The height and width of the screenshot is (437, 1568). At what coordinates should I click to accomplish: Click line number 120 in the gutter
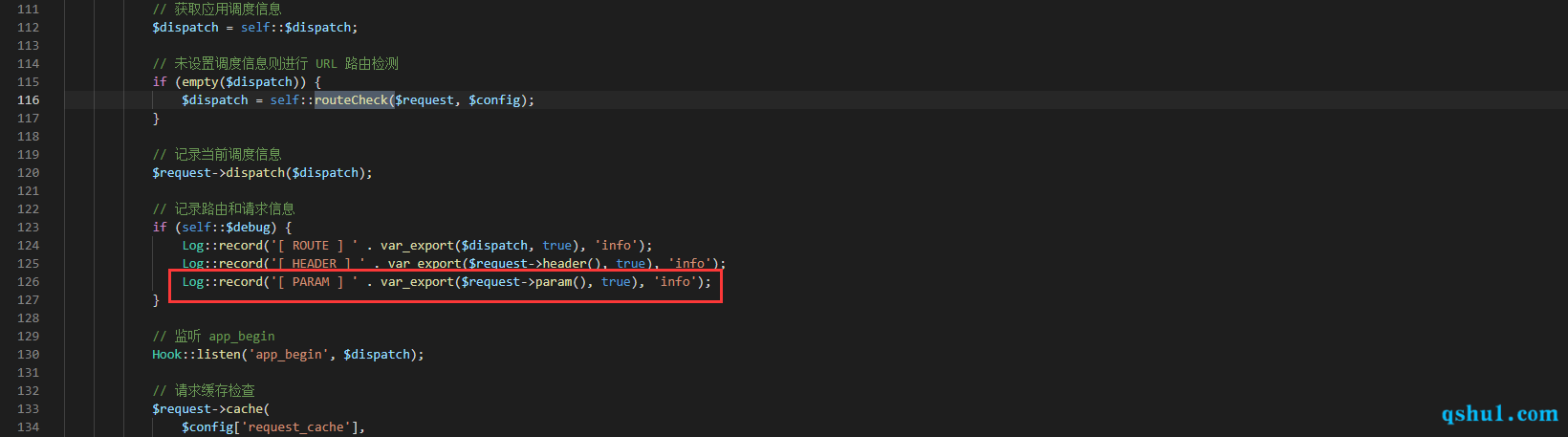(x=29, y=173)
